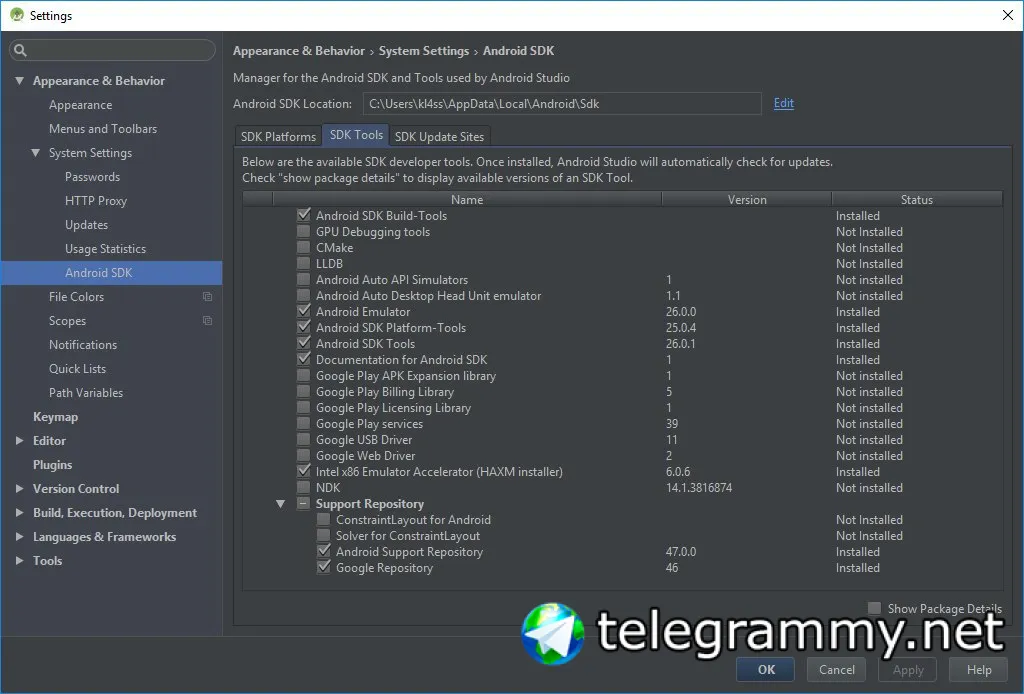The height and width of the screenshot is (694, 1024).
Task: Open Notifications settings
Action: pyautogui.click(x=83, y=345)
